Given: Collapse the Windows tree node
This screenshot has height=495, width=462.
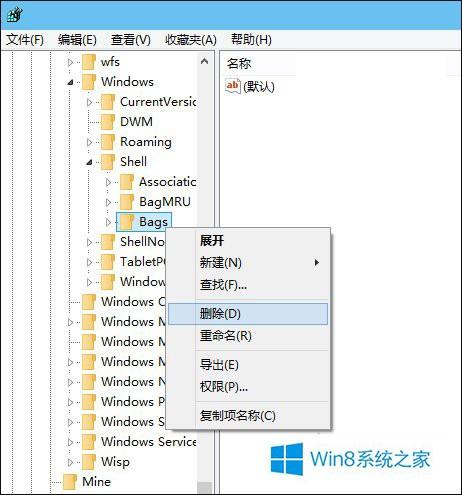Looking at the screenshot, I should 70,82.
